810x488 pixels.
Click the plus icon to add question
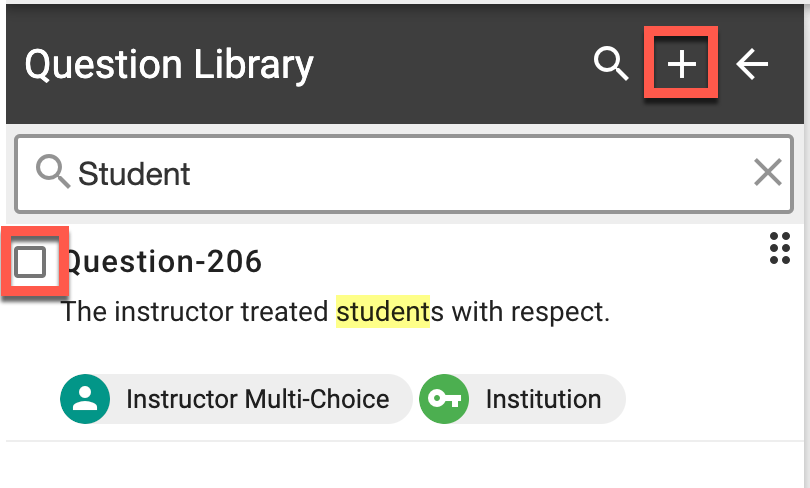681,65
